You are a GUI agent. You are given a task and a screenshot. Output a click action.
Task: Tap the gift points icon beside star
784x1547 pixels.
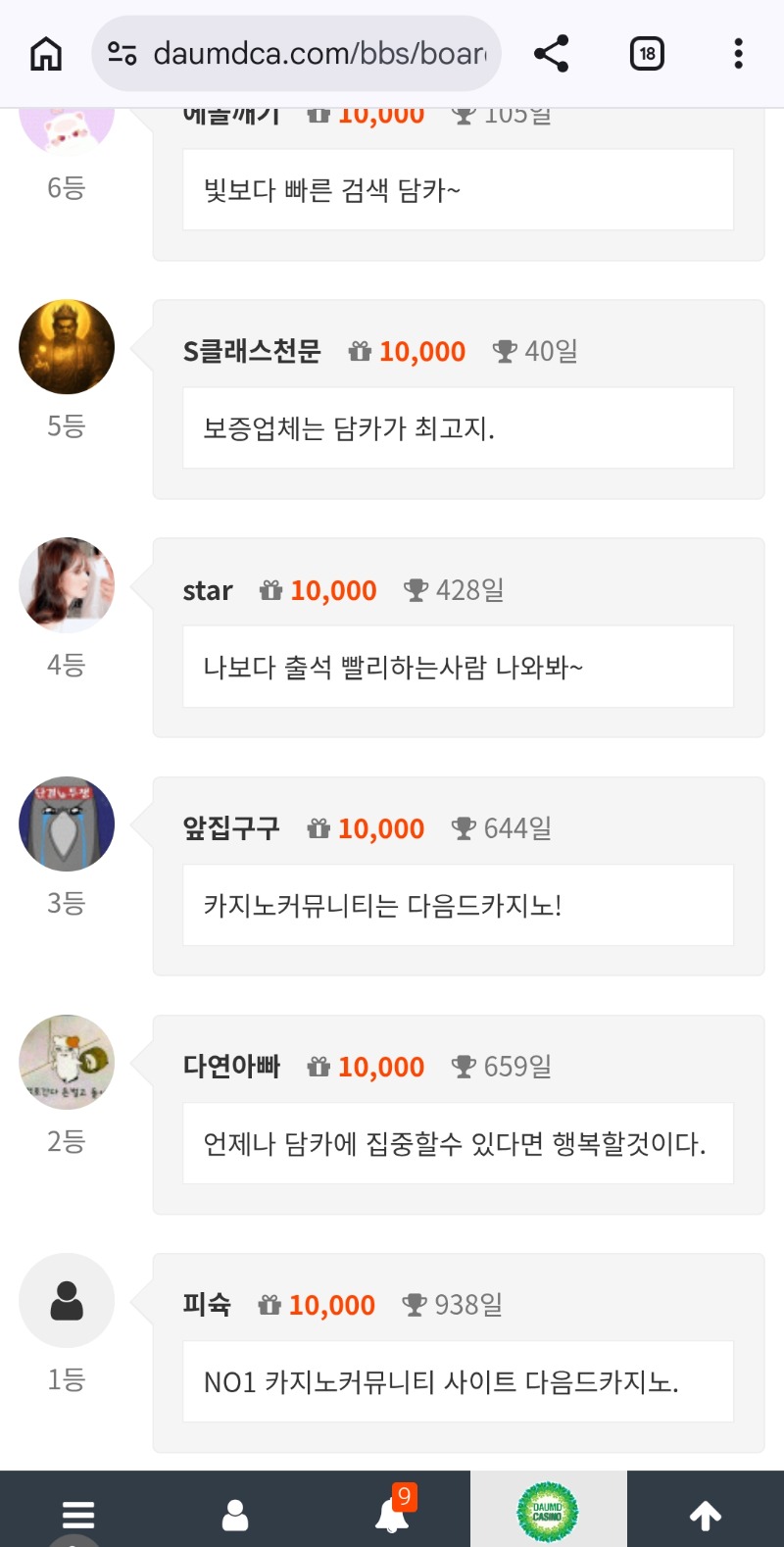coord(270,590)
